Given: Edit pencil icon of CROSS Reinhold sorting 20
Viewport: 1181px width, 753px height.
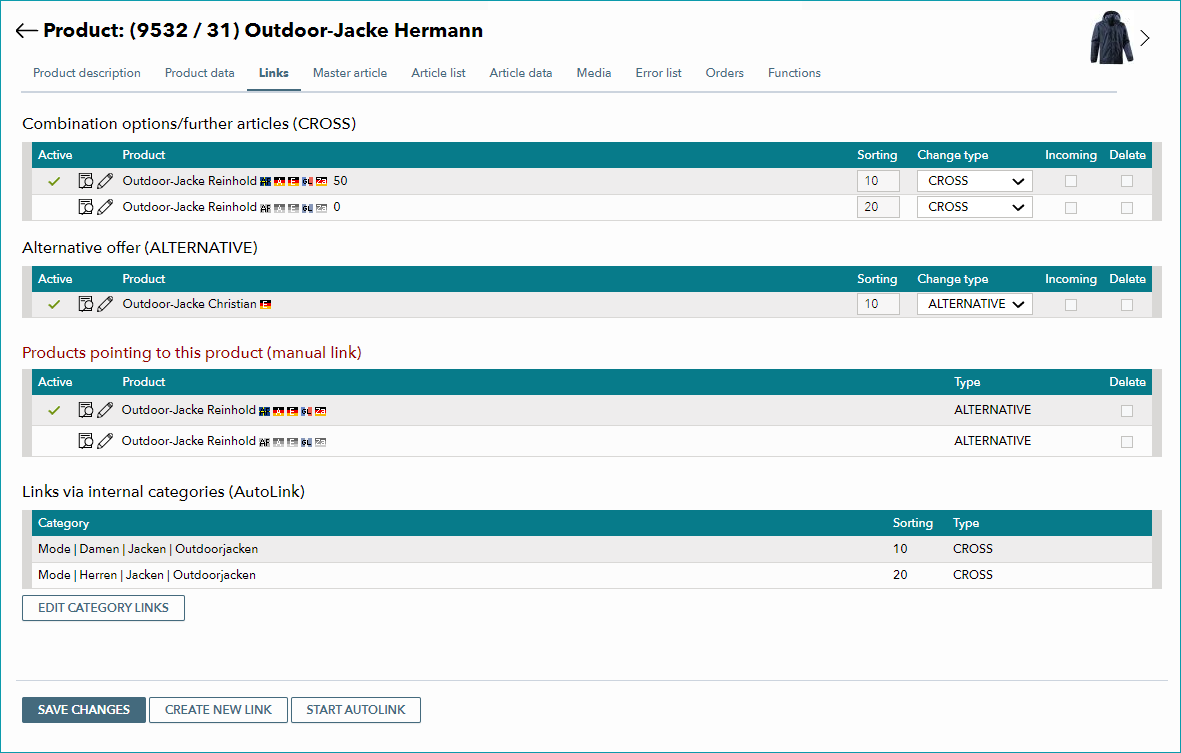Looking at the screenshot, I should (105, 207).
